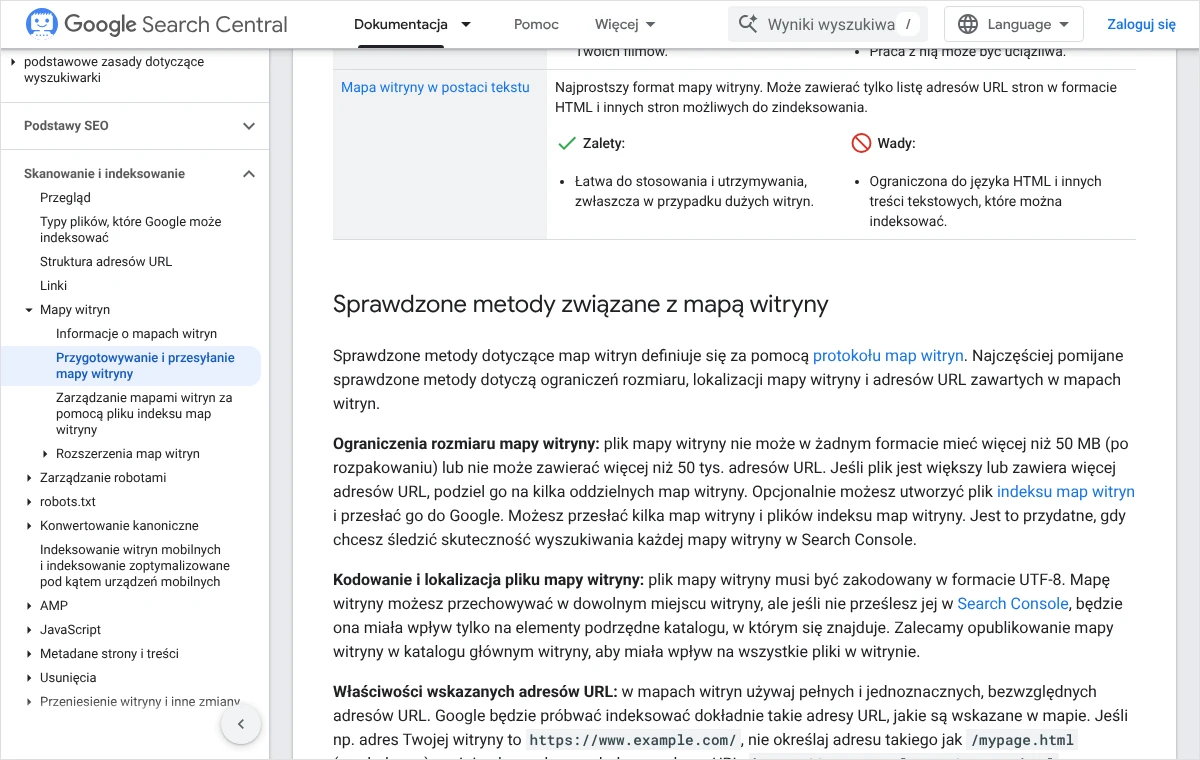The width and height of the screenshot is (1200, 760).
Task: Focus the Wyniki wyszukiwania search field
Action: (x=828, y=24)
